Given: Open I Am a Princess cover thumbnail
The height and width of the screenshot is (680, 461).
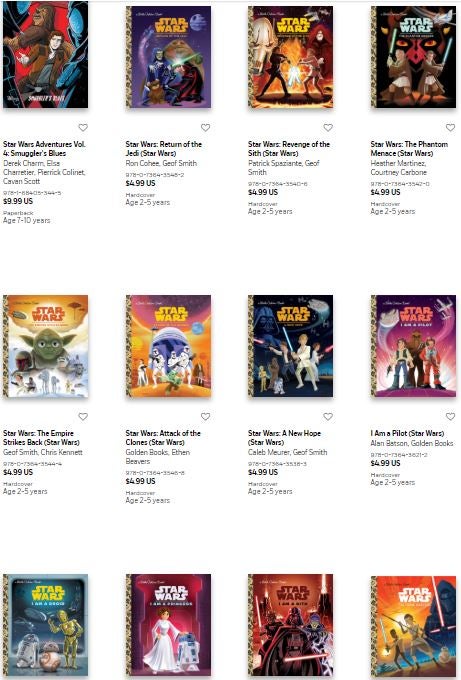Looking at the screenshot, I should (168, 626).
